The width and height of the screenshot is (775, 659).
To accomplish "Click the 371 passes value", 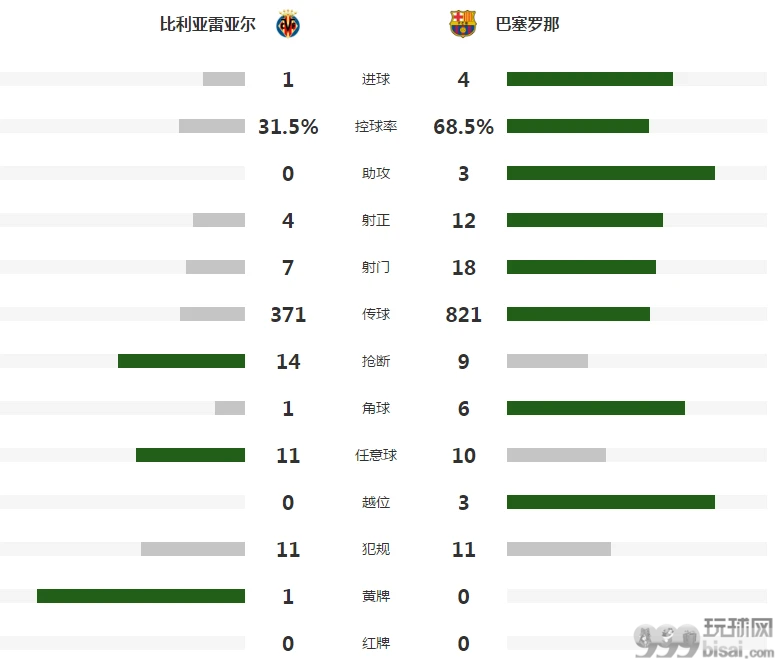I will pyautogui.click(x=288, y=314).
